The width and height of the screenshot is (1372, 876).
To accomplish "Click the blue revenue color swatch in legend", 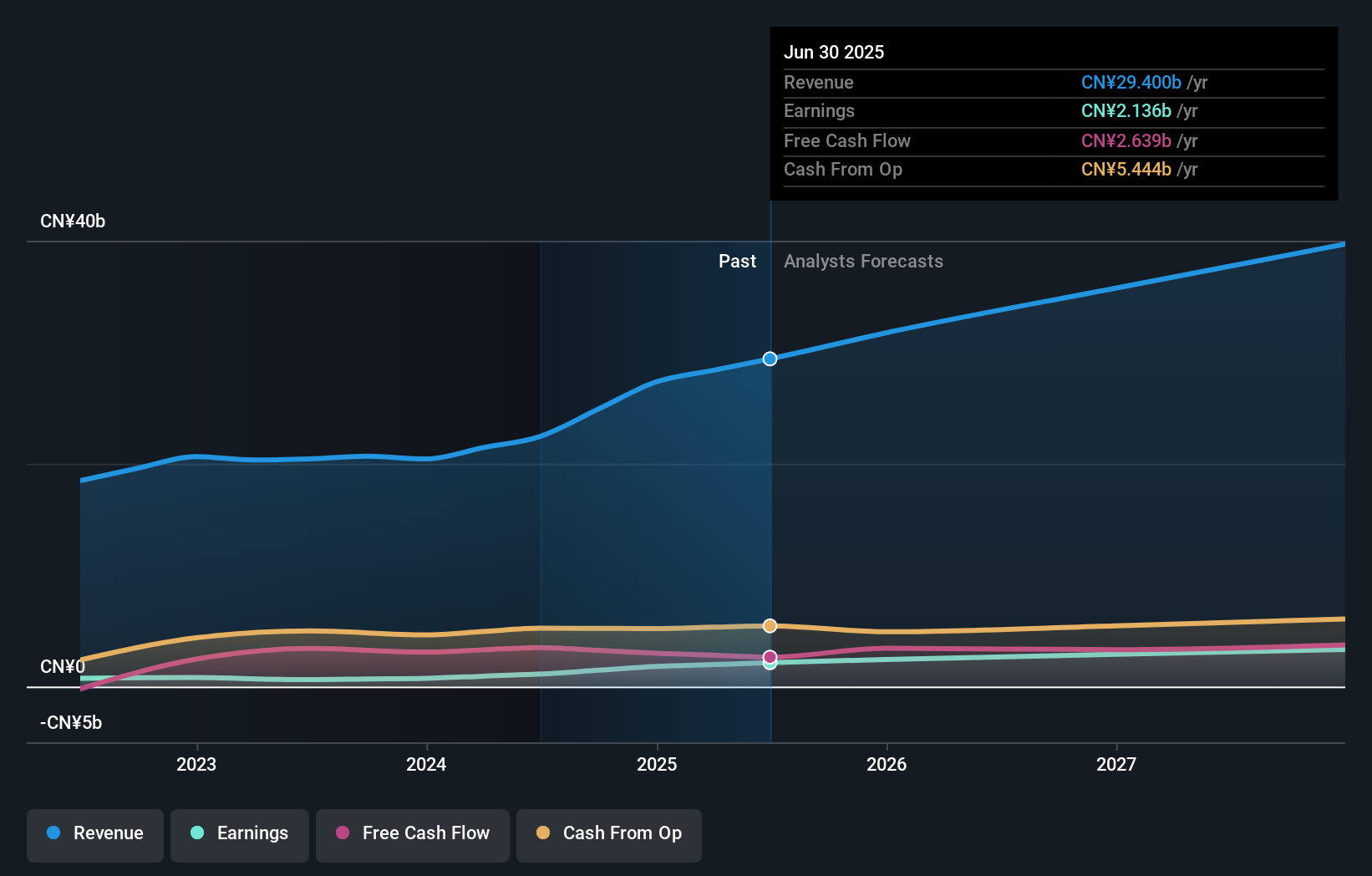I will click(53, 833).
